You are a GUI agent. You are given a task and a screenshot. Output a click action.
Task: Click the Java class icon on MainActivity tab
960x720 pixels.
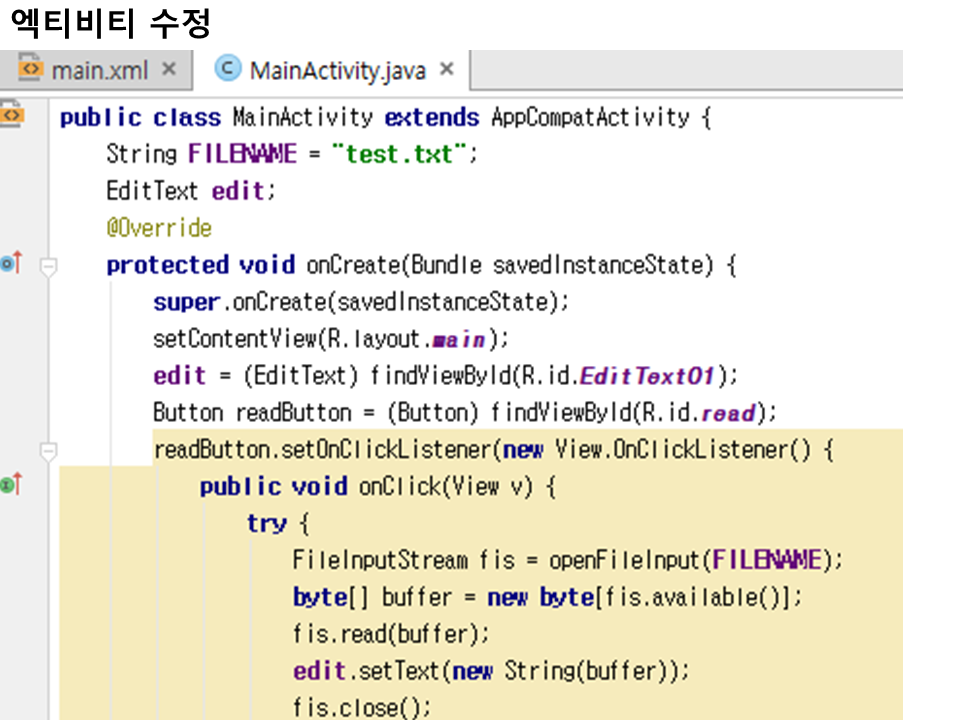coord(229,70)
